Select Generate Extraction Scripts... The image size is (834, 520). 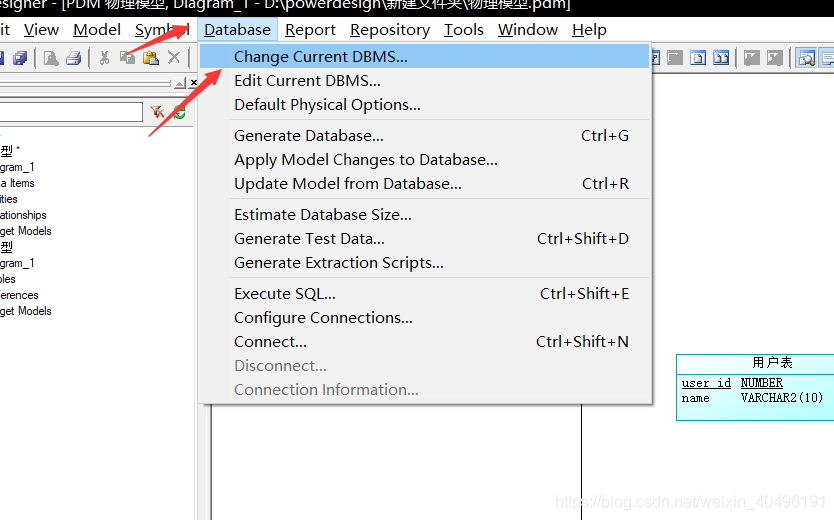pos(424,262)
